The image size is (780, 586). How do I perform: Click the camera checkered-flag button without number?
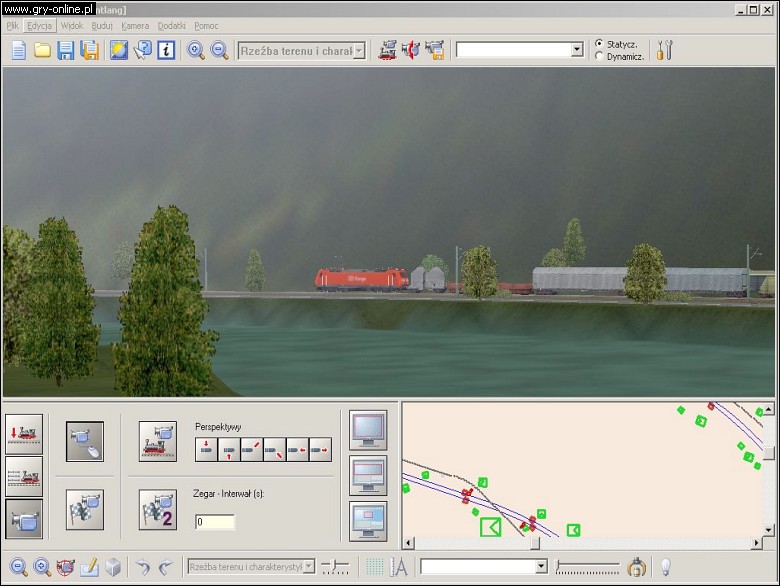(85, 509)
